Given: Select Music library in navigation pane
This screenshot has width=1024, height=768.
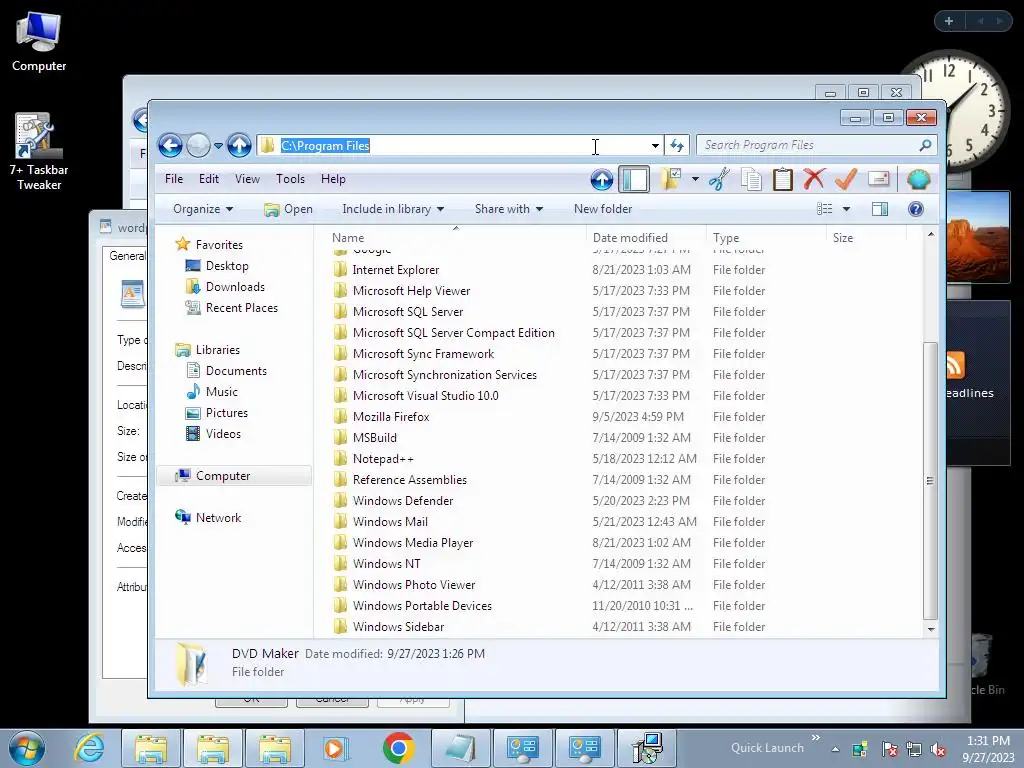Looking at the screenshot, I should [x=221, y=392].
